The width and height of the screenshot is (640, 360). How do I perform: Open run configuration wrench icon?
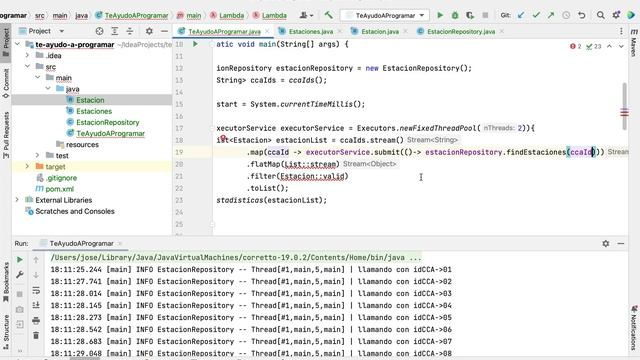[x=20, y=275]
